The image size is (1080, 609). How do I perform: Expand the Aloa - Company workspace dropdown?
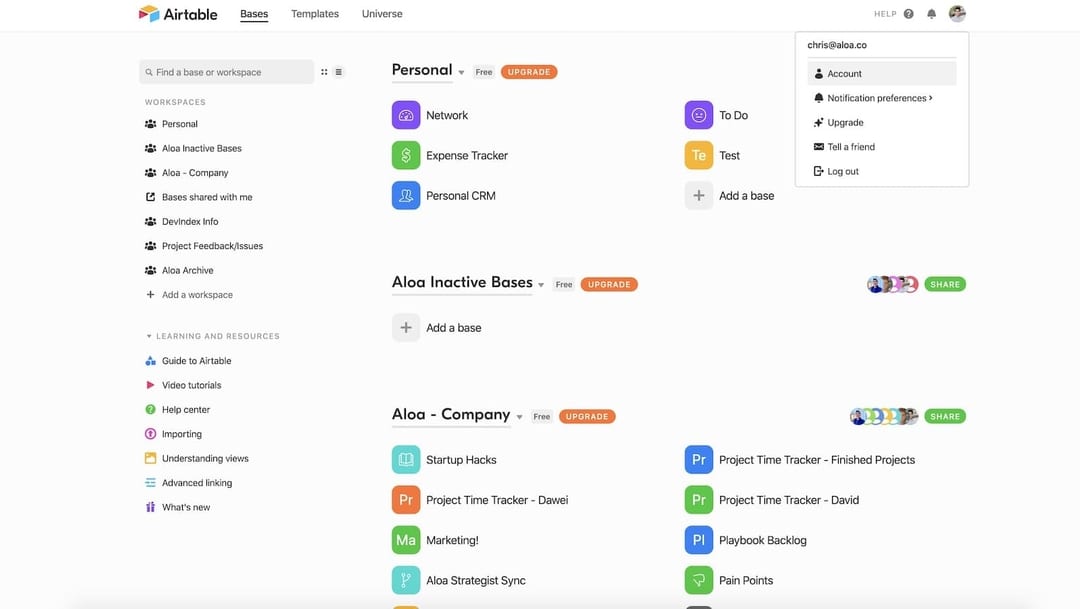(x=518, y=415)
